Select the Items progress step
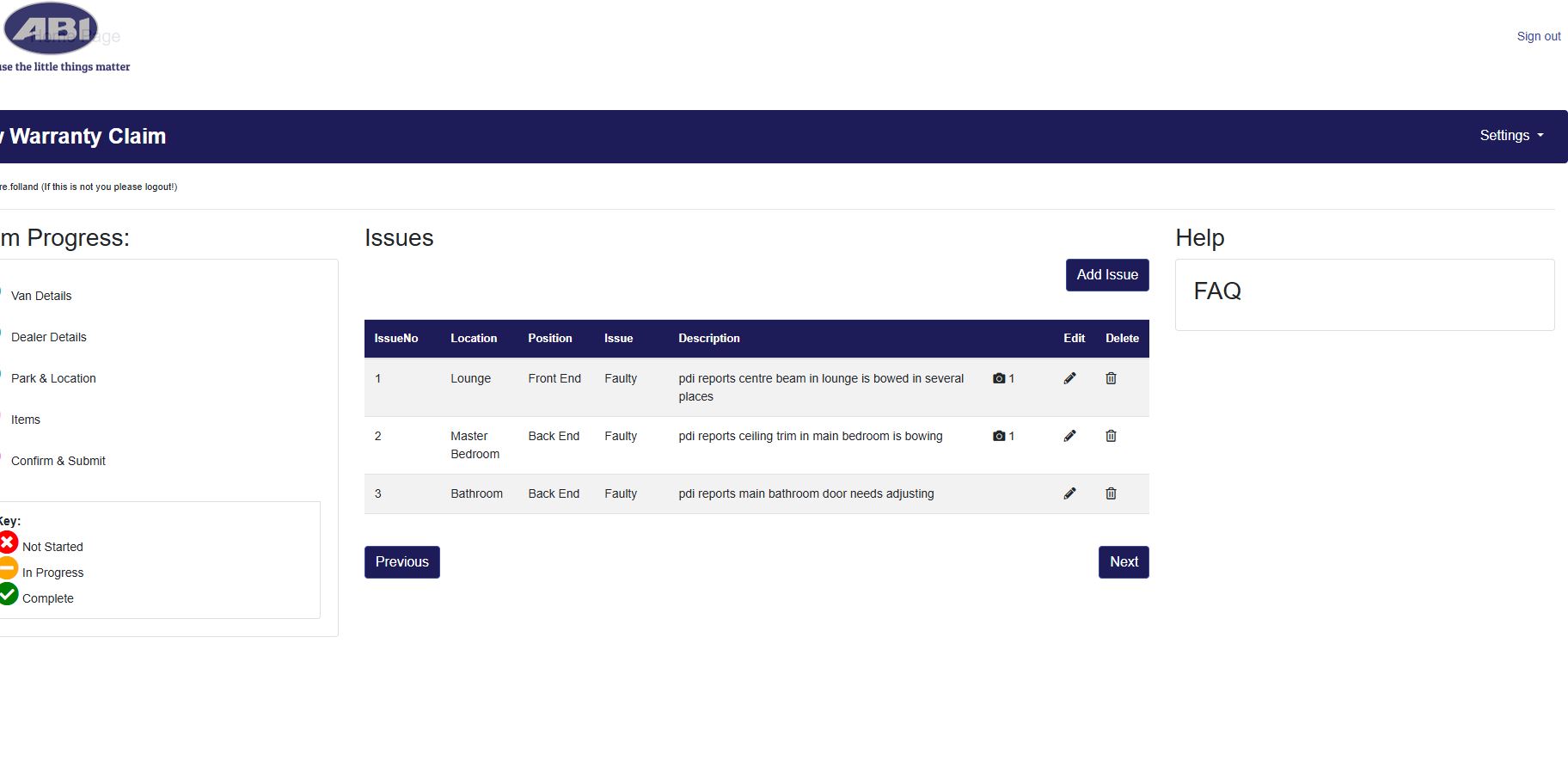This screenshot has height=772, width=1568. (26, 420)
